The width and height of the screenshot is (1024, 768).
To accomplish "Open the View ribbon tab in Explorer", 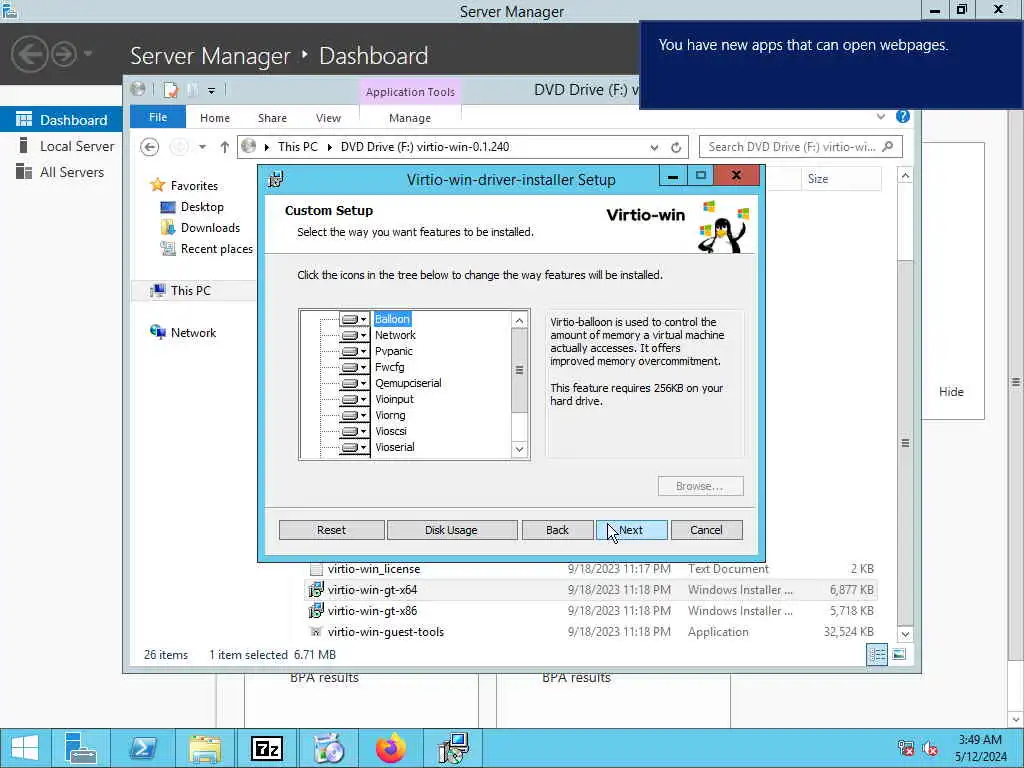I will [328, 118].
